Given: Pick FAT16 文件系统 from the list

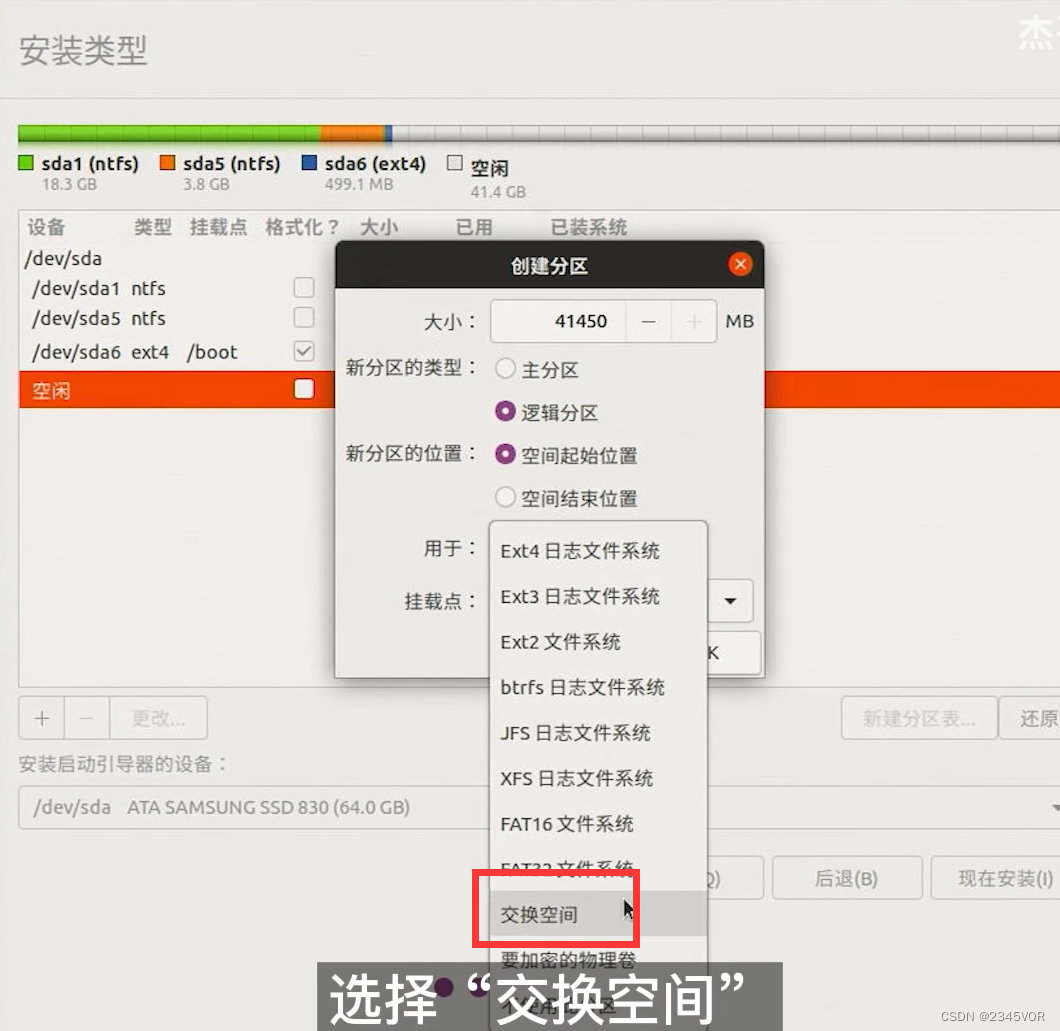Looking at the screenshot, I should pyautogui.click(x=598, y=824).
